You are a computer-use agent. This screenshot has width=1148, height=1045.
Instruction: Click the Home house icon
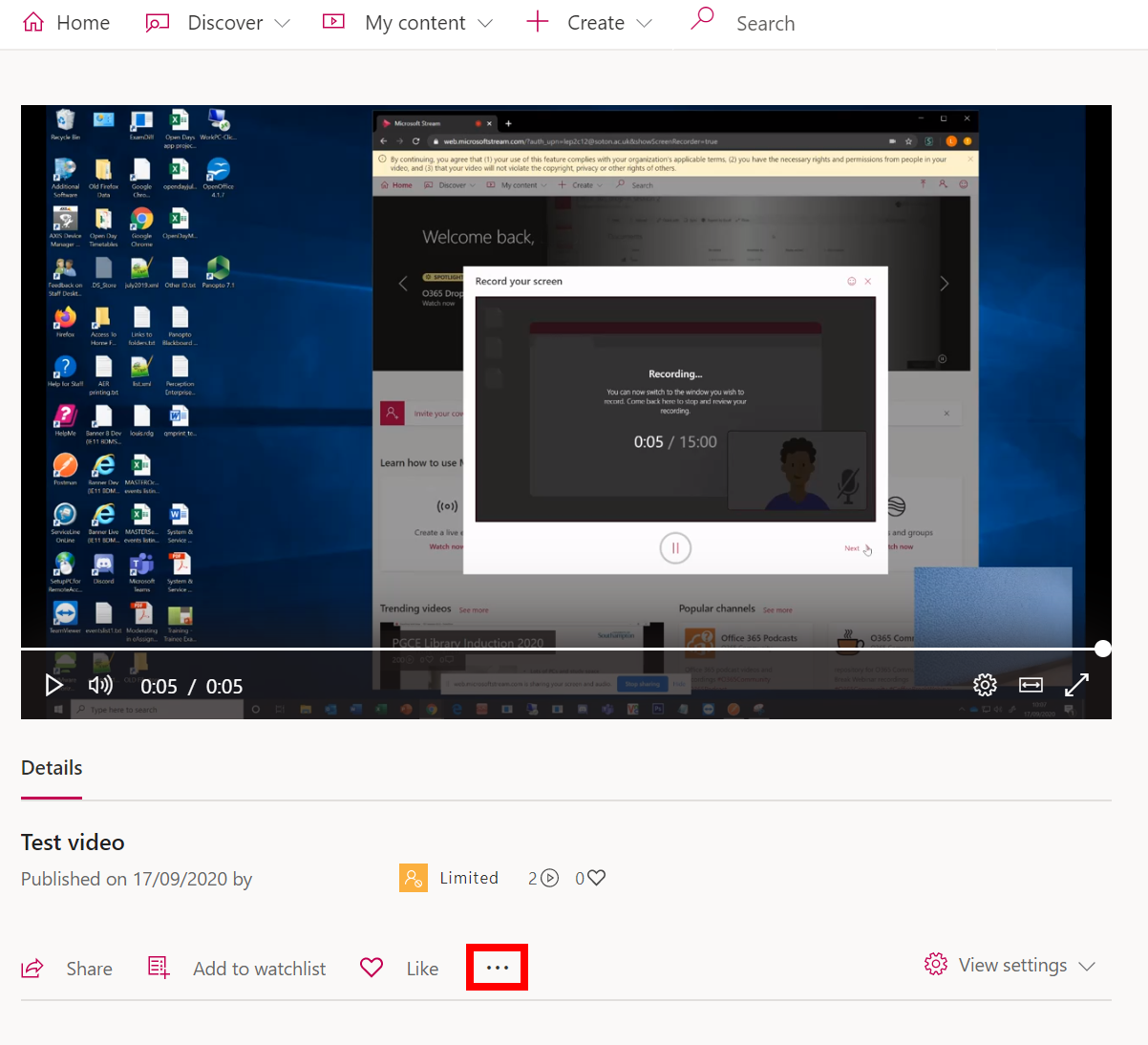(x=33, y=21)
